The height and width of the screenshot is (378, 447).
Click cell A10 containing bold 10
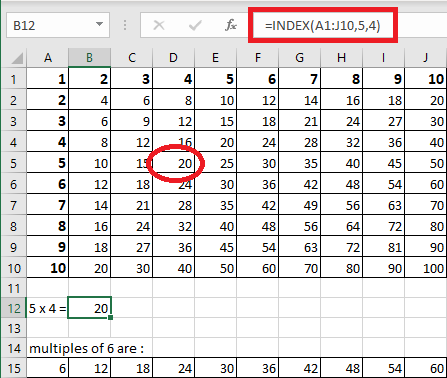pos(48,268)
